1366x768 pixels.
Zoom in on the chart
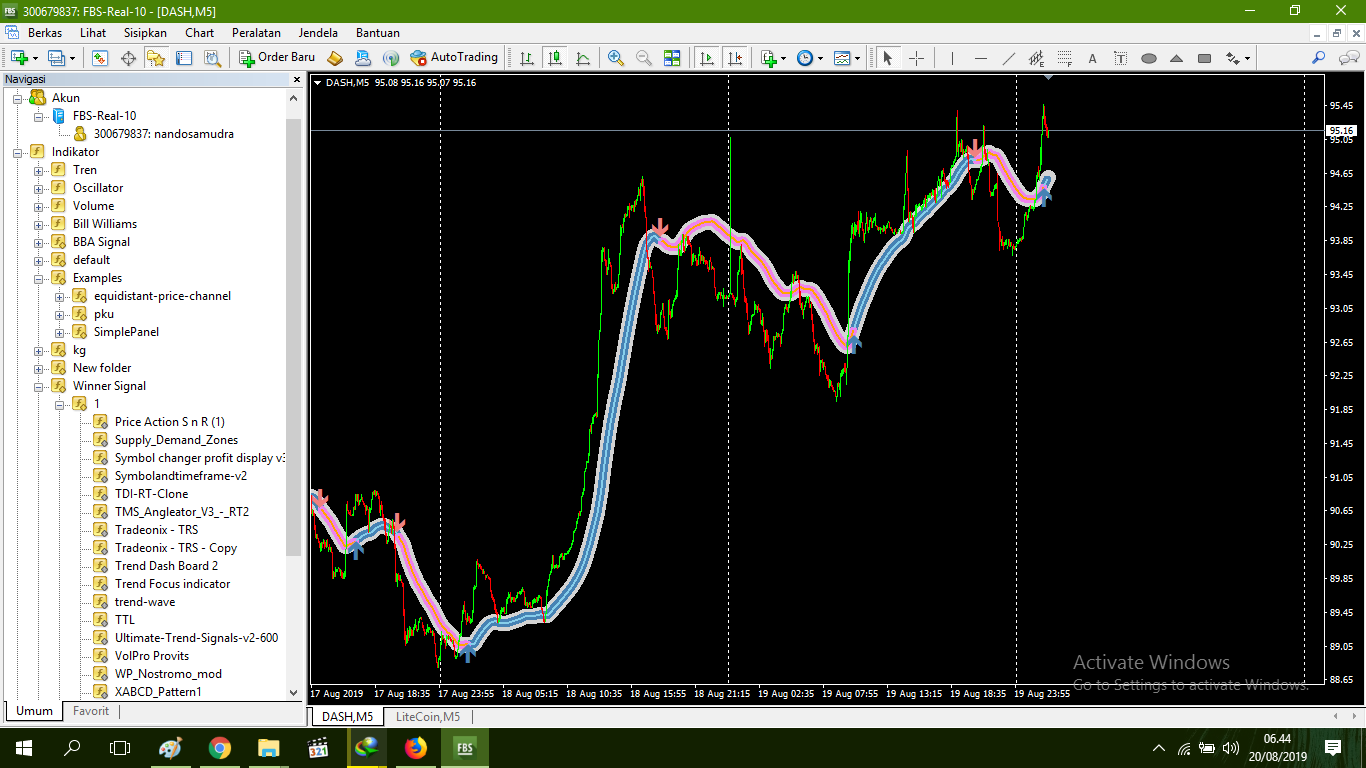[615, 58]
